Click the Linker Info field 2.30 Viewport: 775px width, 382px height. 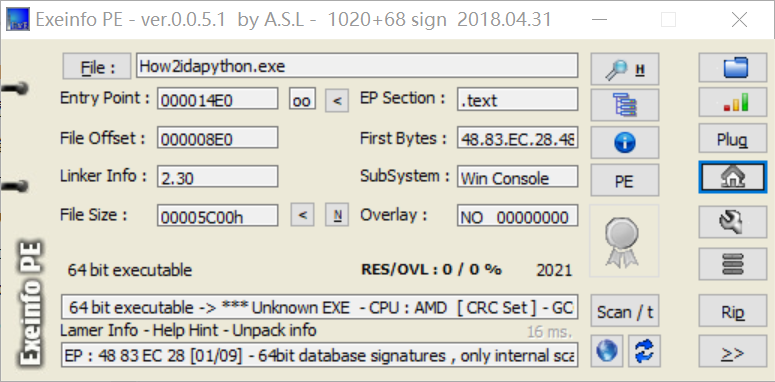click(218, 176)
